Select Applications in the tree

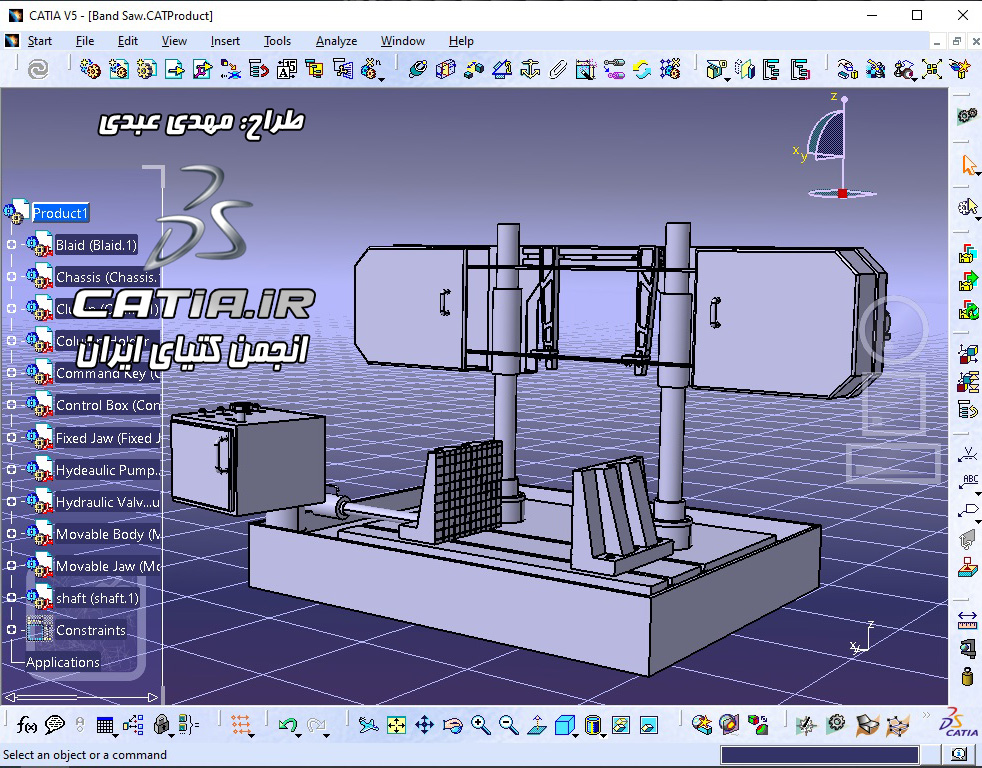click(63, 662)
